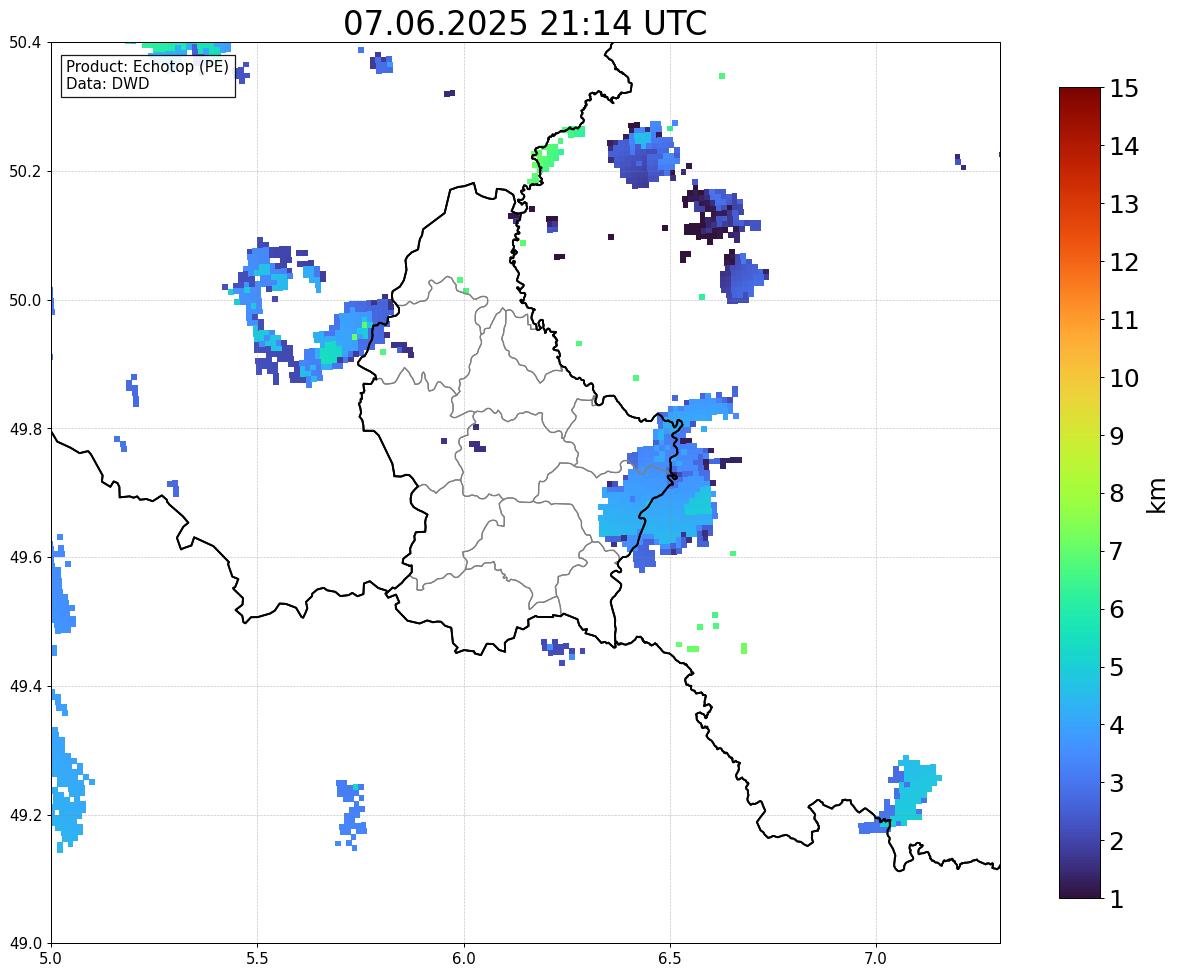Click the "Data: DWD" legend text
The image size is (1178, 976).
(x=107, y=83)
